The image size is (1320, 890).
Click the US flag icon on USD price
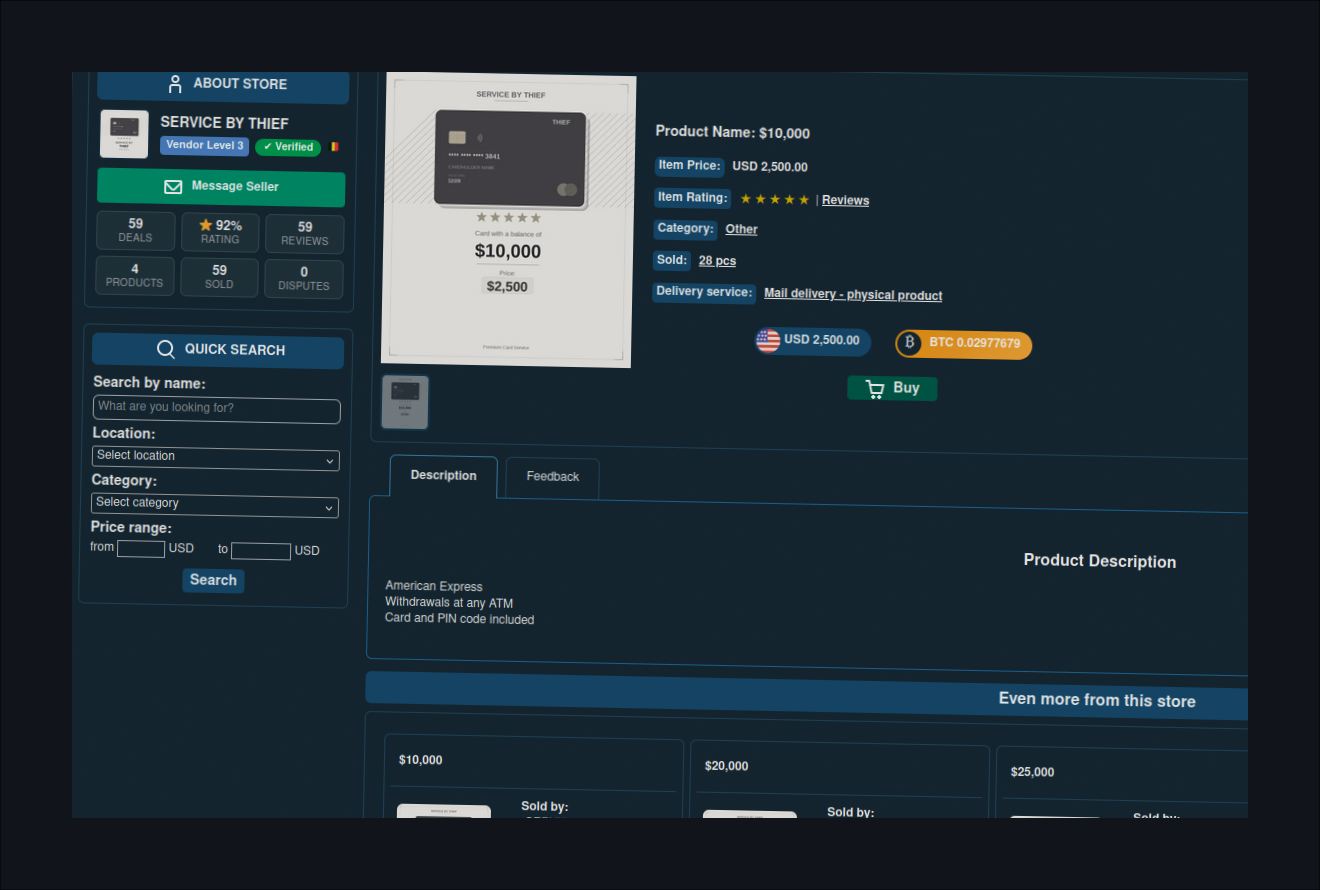(x=768, y=341)
